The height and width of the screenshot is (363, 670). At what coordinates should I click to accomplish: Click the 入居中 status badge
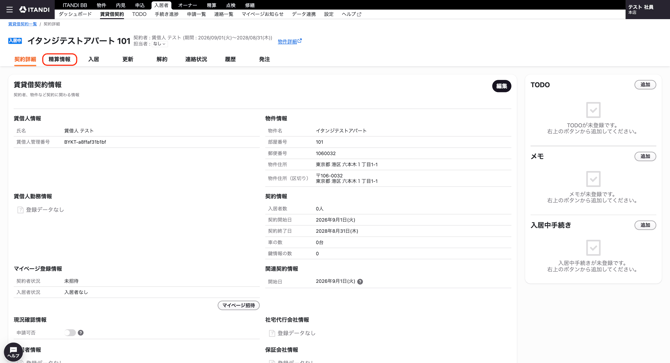coord(15,41)
